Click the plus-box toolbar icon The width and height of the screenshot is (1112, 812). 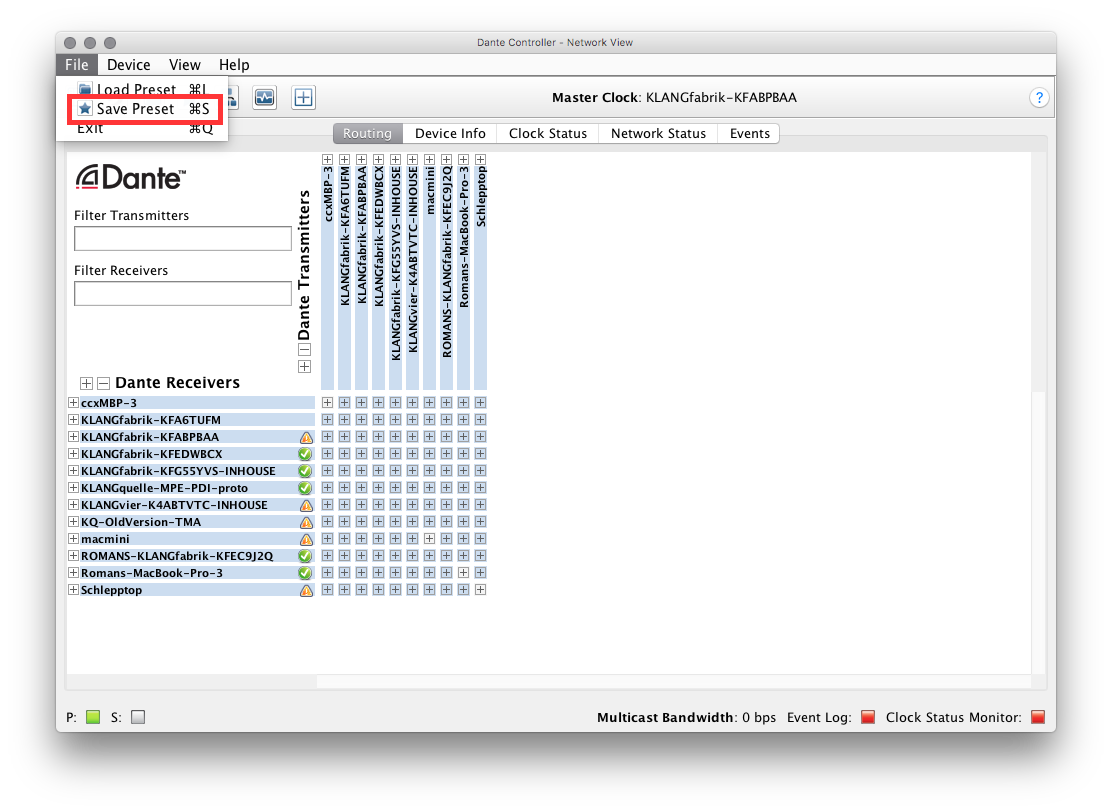(x=304, y=97)
